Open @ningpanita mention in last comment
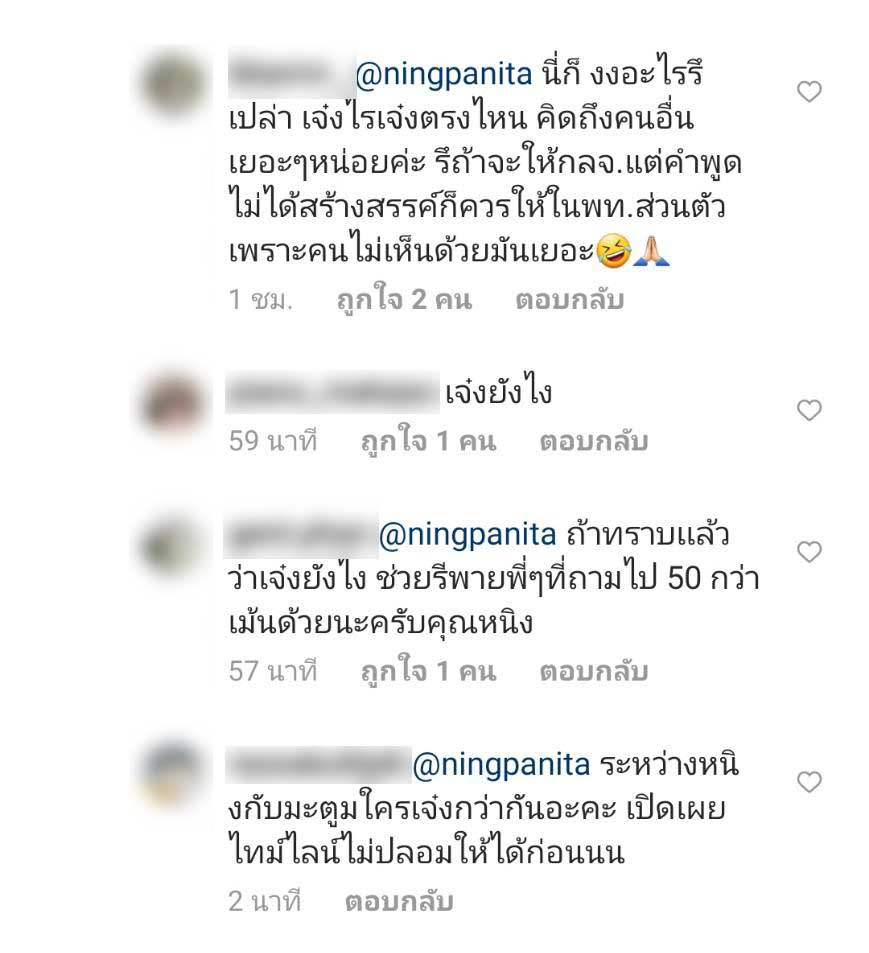Viewport: 869px width, 953px height. click(501, 765)
